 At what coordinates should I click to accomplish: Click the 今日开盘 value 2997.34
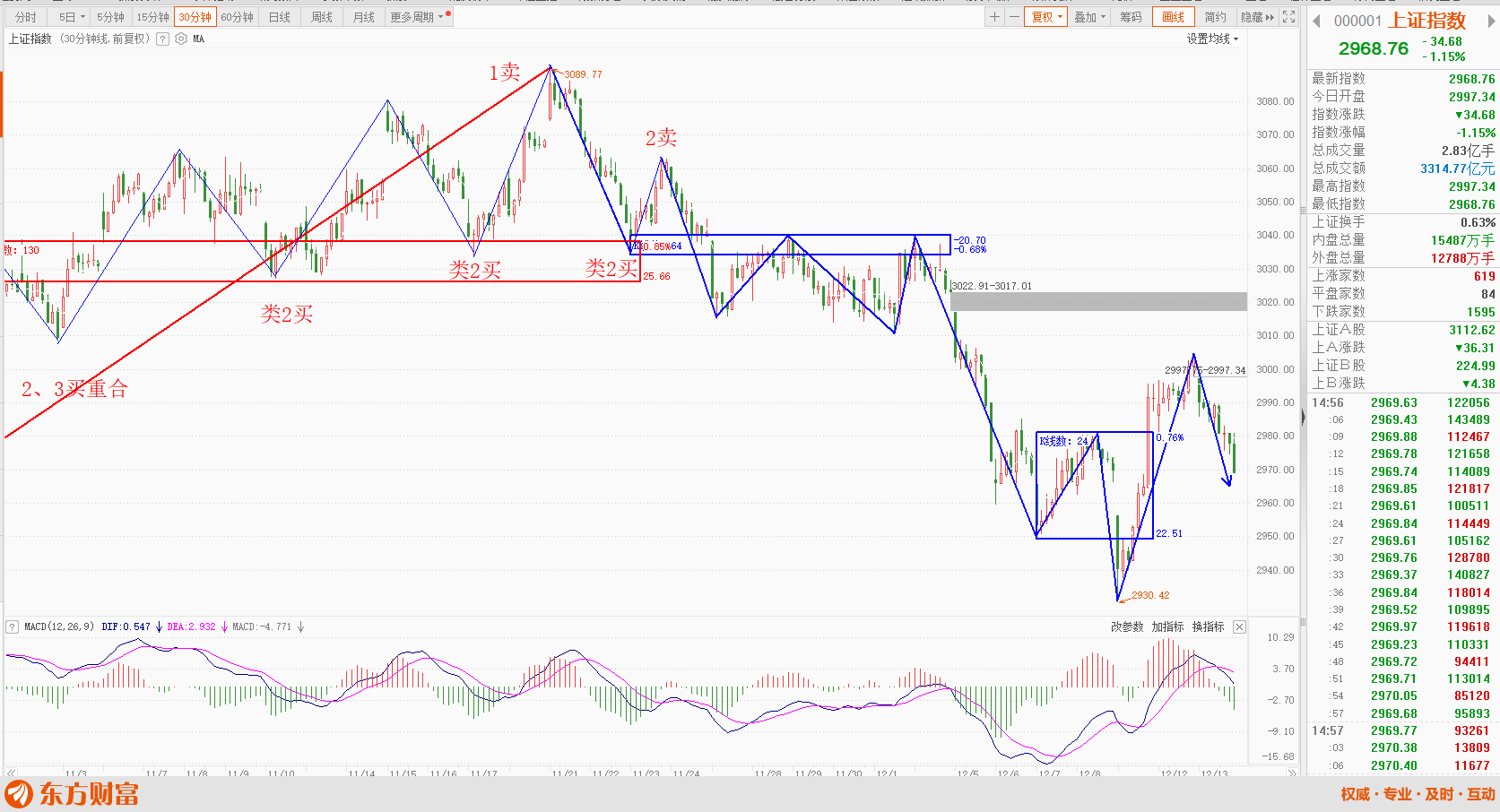pyautogui.click(x=1471, y=97)
